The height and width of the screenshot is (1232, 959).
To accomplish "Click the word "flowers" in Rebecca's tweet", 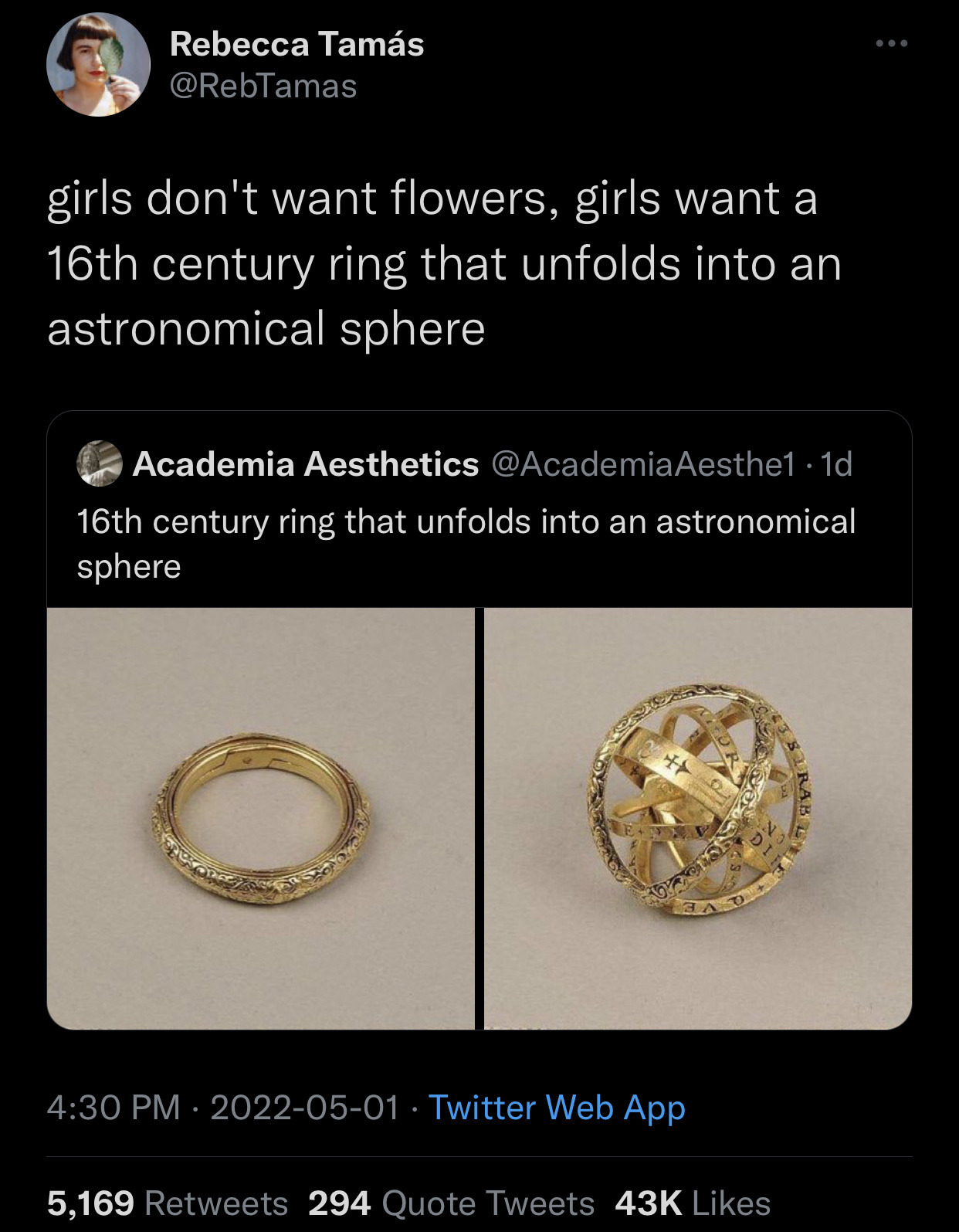I will pyautogui.click(x=469, y=199).
